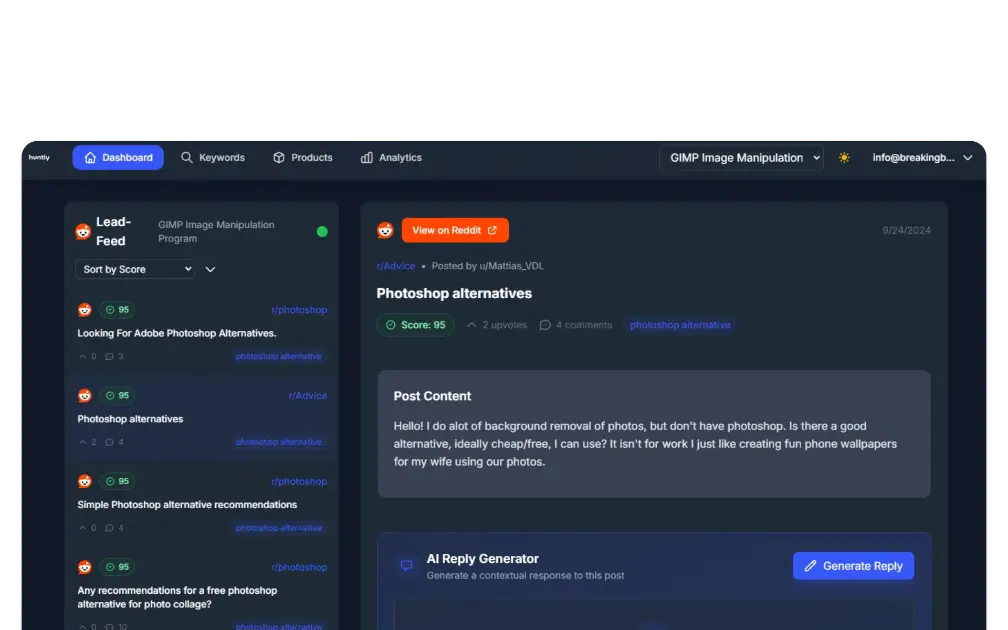Open the Sort by Score dropdown
The image size is (1008, 630).
(x=135, y=269)
